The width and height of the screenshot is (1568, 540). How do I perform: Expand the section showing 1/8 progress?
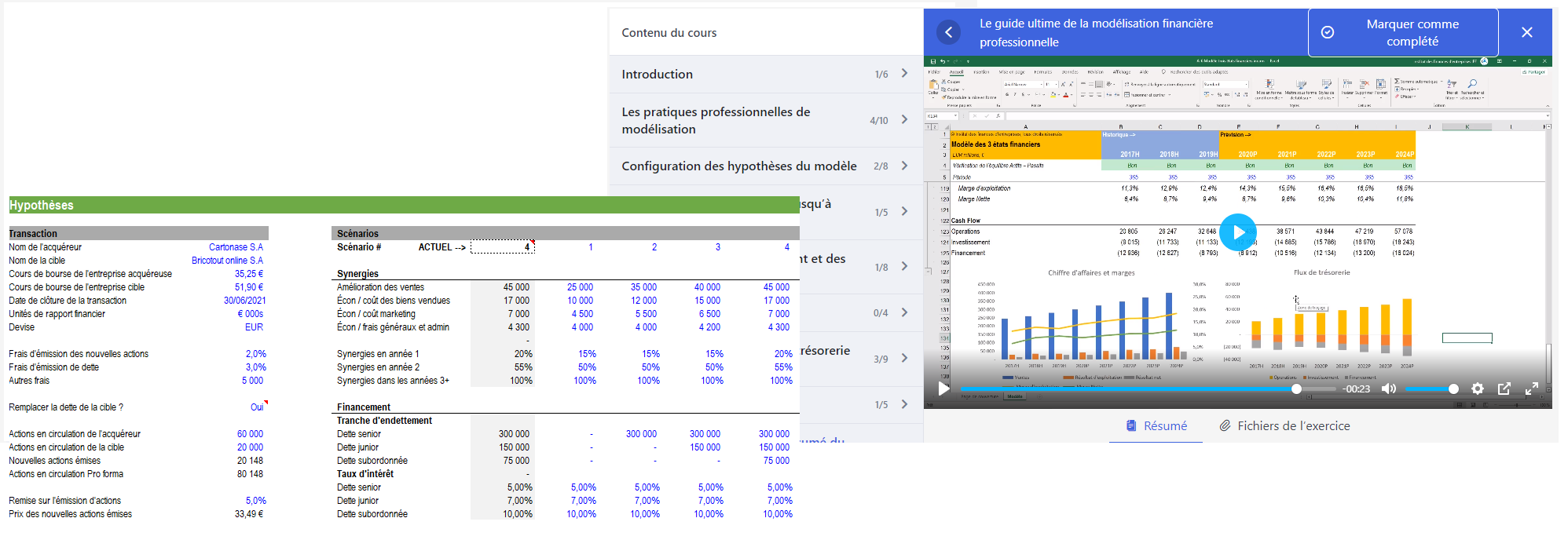(905, 266)
